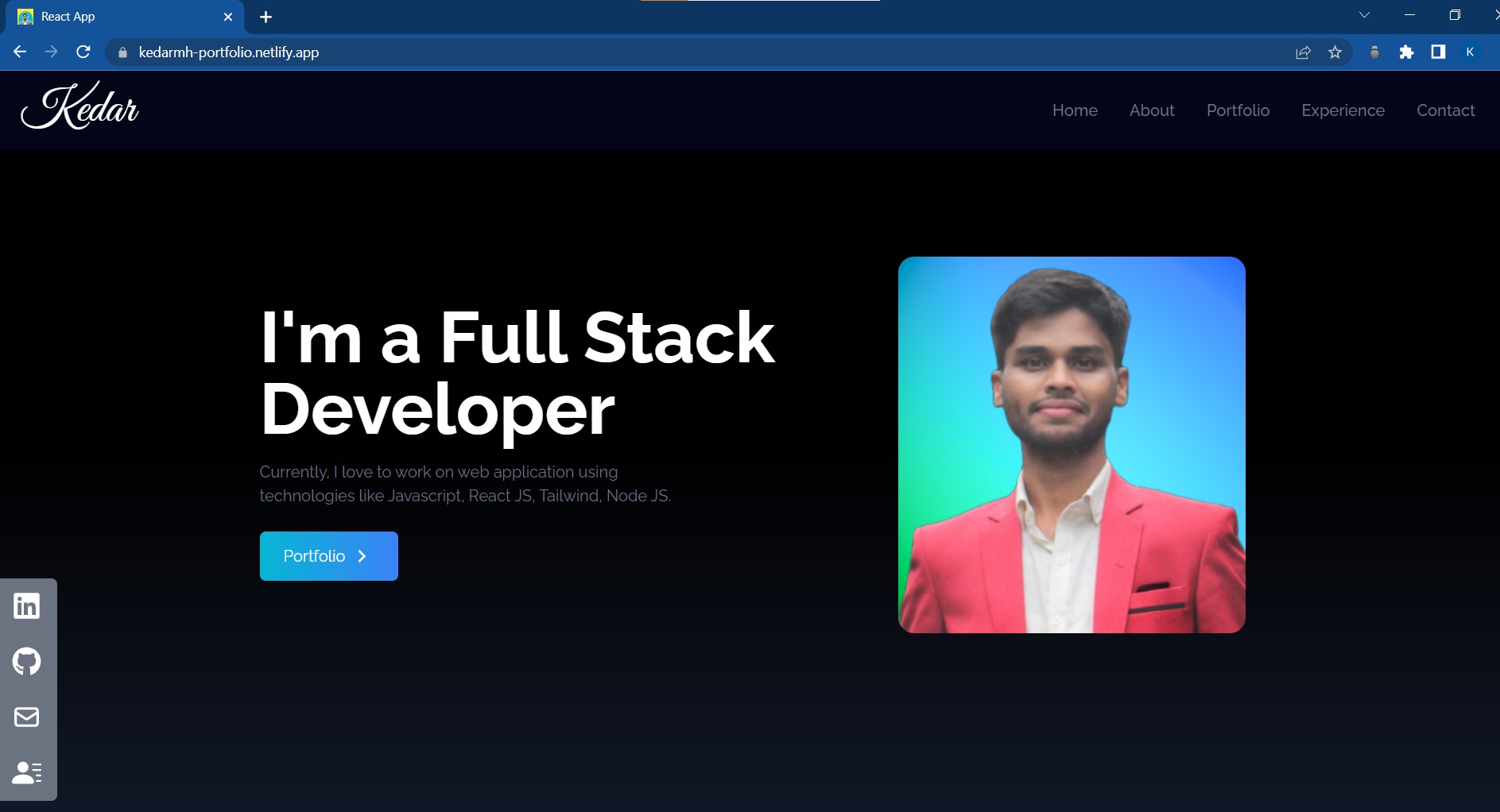Screen dimensions: 1500x812
Task: Click the email envelope sidebar icon
Action: click(x=26, y=717)
